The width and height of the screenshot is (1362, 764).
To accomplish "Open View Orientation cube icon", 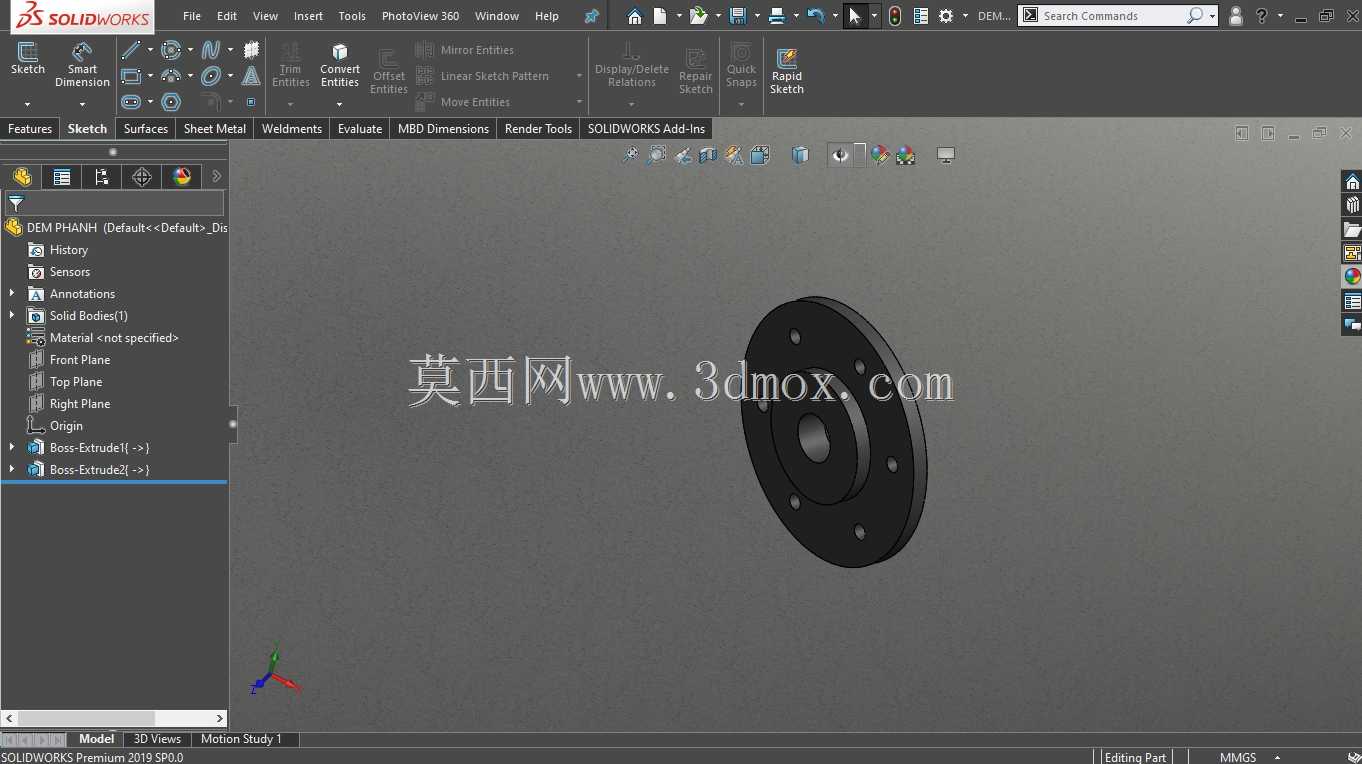I will click(760, 155).
